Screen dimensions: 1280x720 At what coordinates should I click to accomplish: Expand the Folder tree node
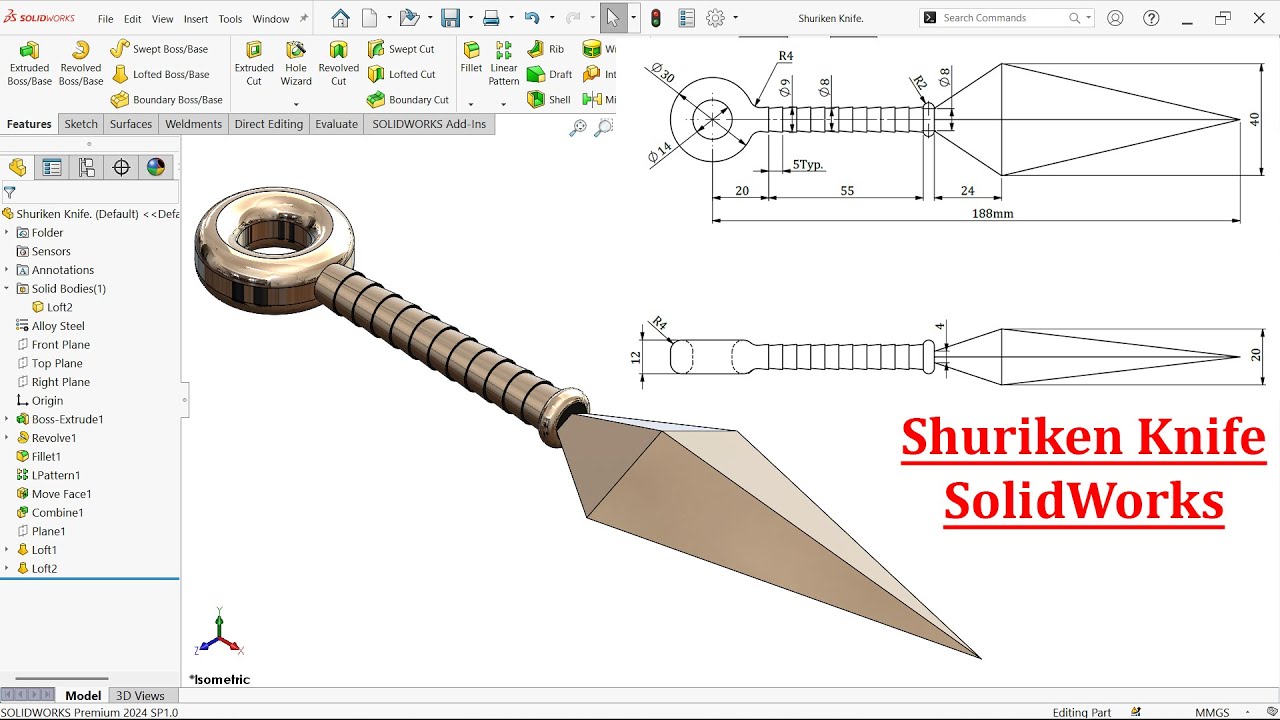(6, 232)
